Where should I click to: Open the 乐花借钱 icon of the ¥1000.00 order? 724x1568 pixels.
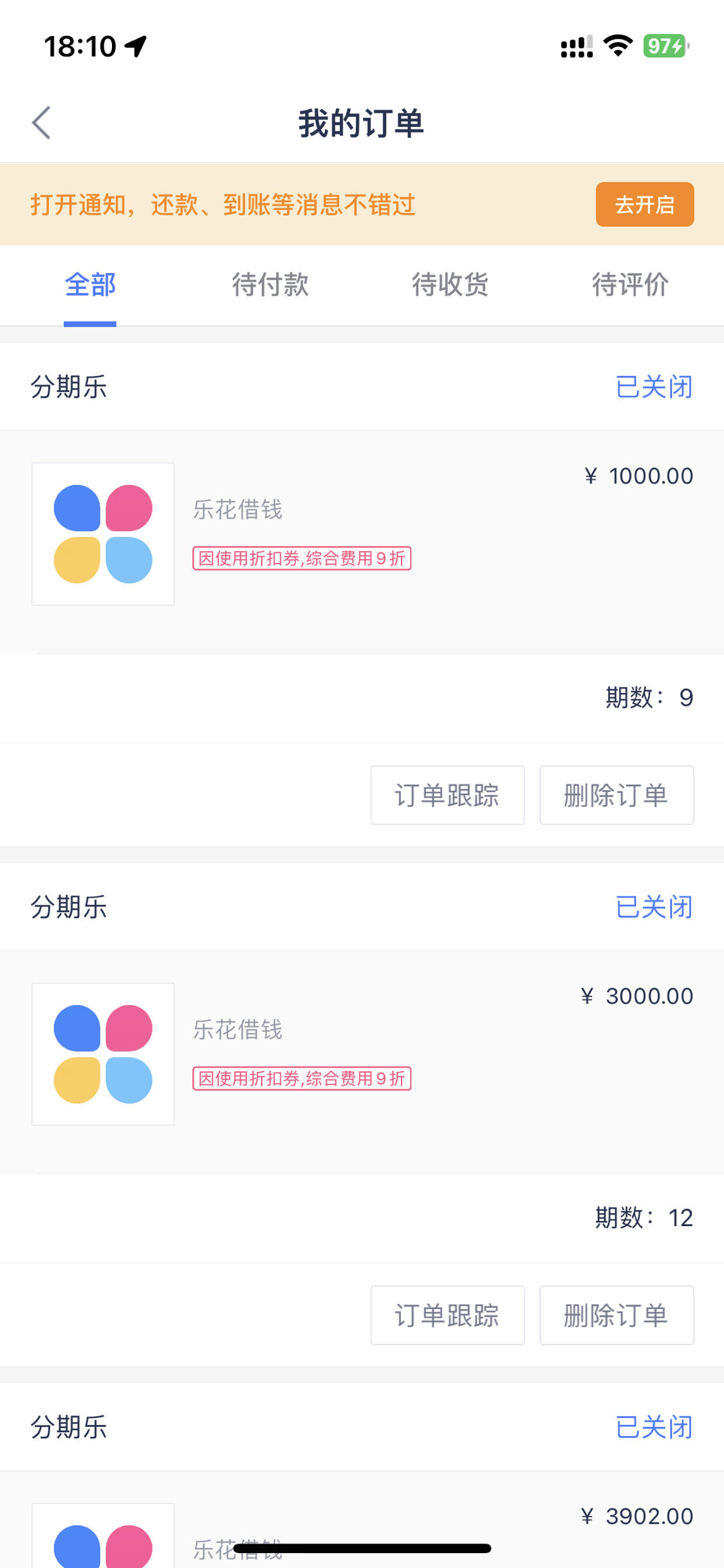point(103,534)
